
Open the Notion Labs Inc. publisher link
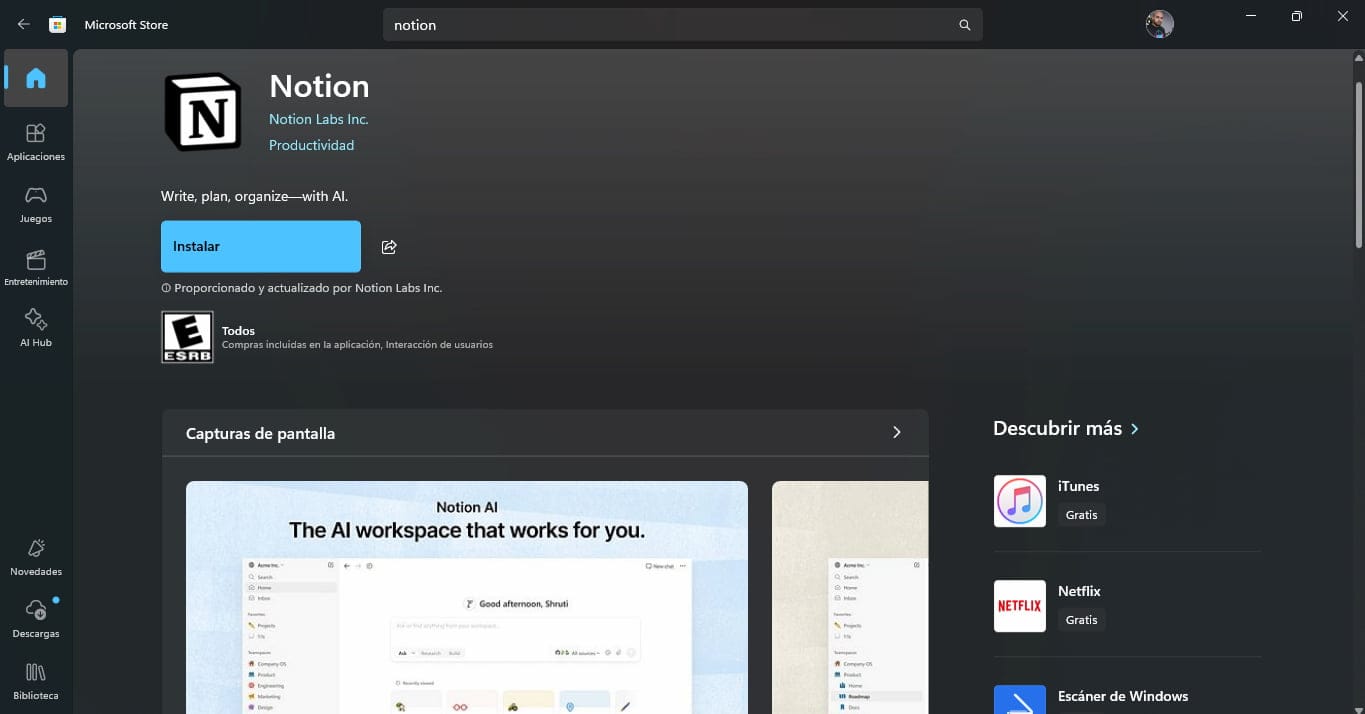[x=319, y=119]
